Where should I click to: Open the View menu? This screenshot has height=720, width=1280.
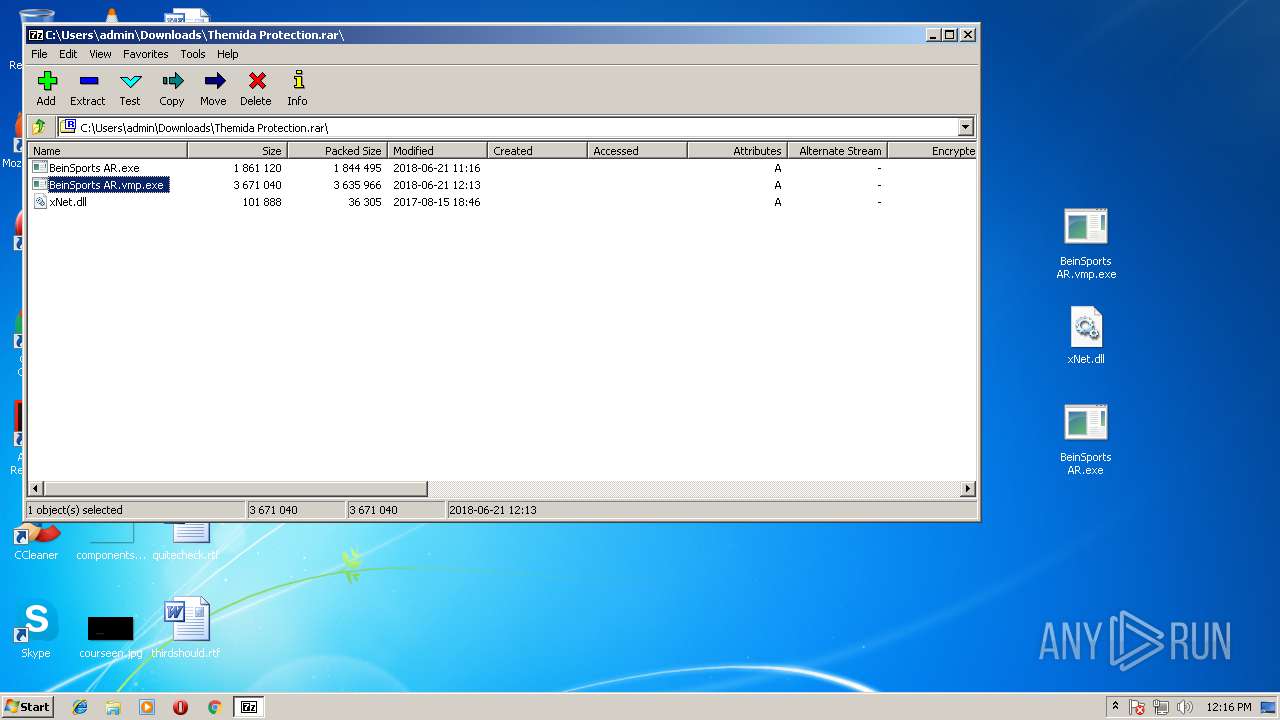pyautogui.click(x=100, y=54)
